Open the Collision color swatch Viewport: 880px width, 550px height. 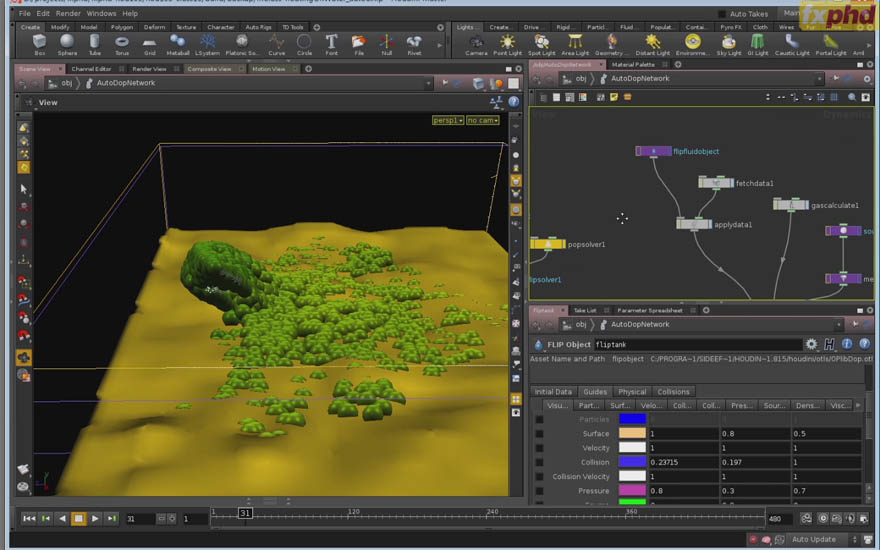coord(632,462)
